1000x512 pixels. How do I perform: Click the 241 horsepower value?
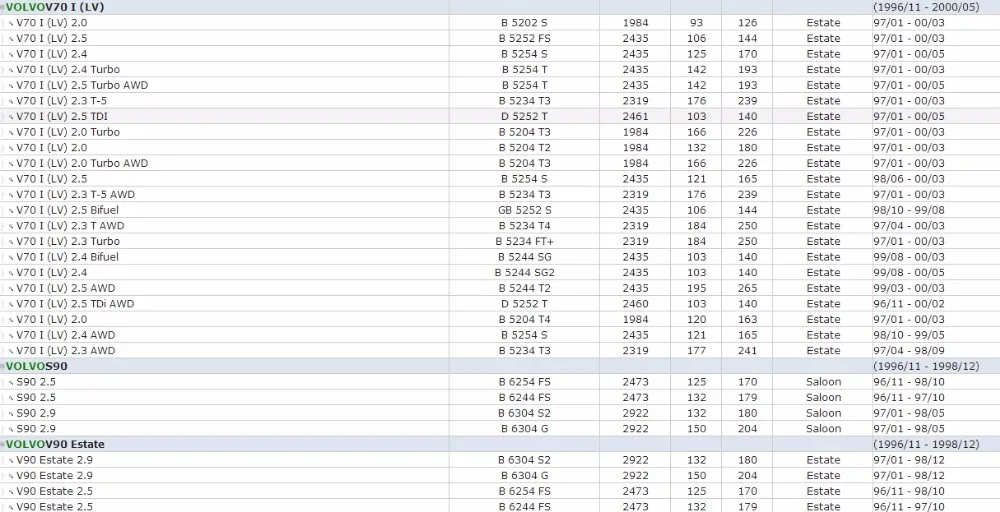[747, 351]
